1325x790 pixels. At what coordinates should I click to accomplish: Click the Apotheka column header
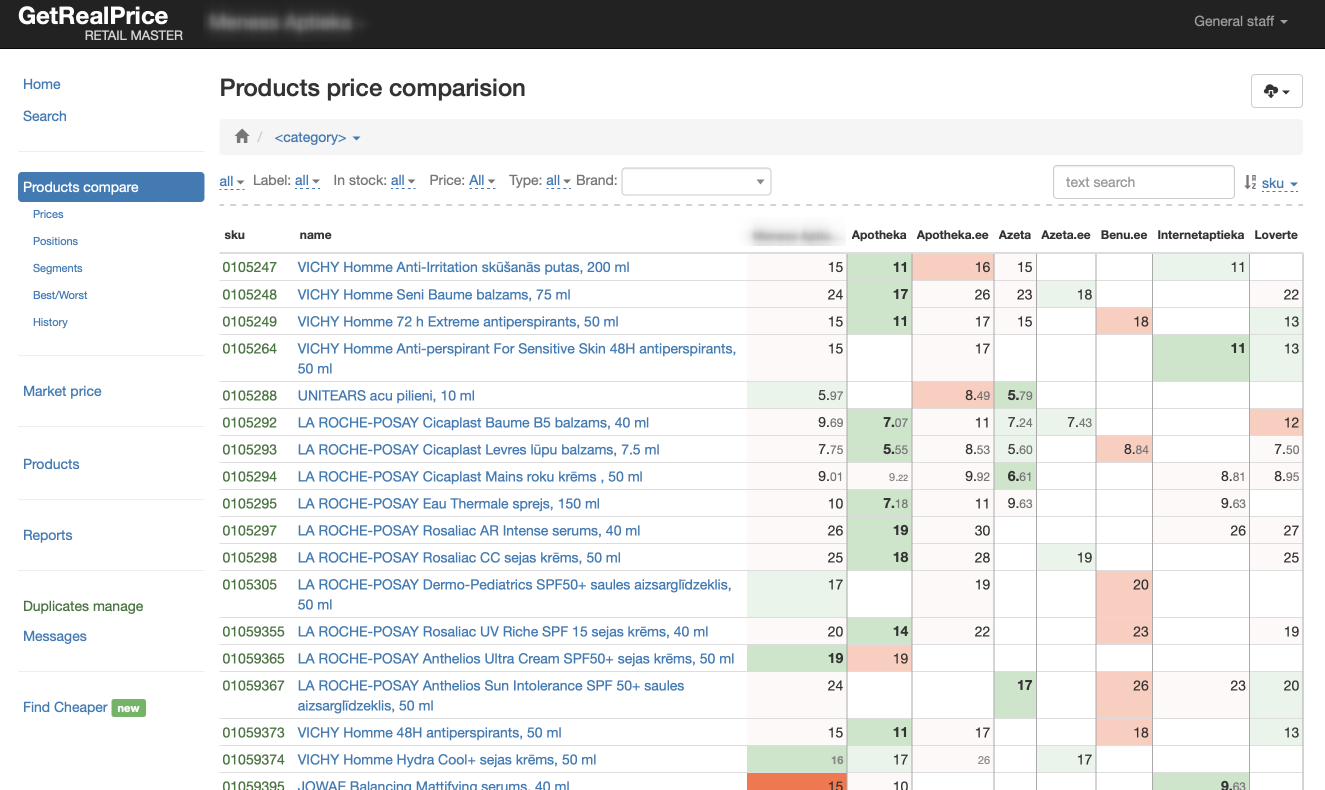[878, 235]
